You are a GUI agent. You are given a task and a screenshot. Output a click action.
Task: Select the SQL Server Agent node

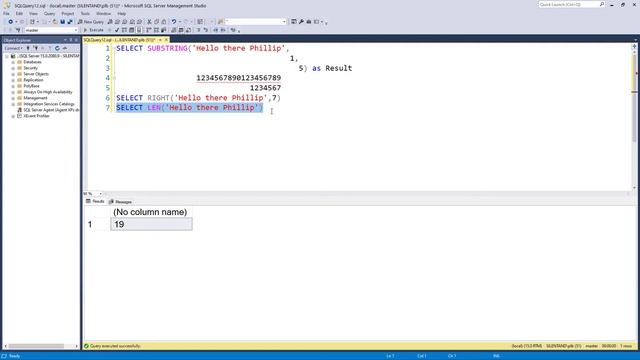51,110
